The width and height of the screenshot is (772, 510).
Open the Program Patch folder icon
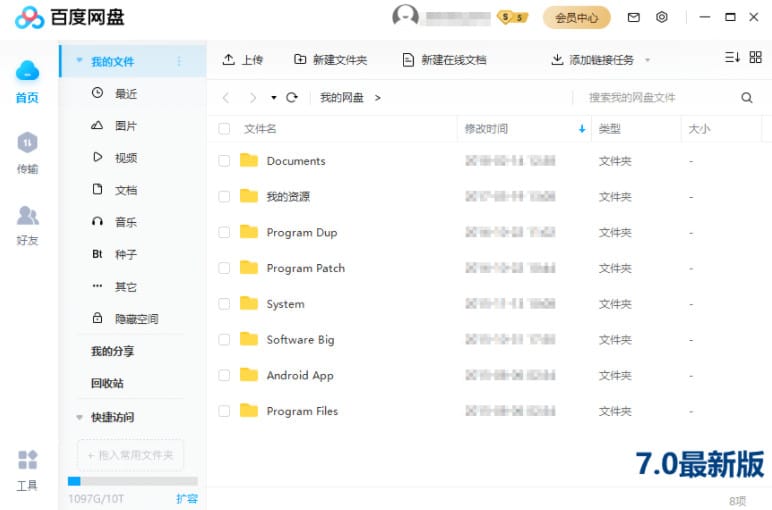(249, 268)
